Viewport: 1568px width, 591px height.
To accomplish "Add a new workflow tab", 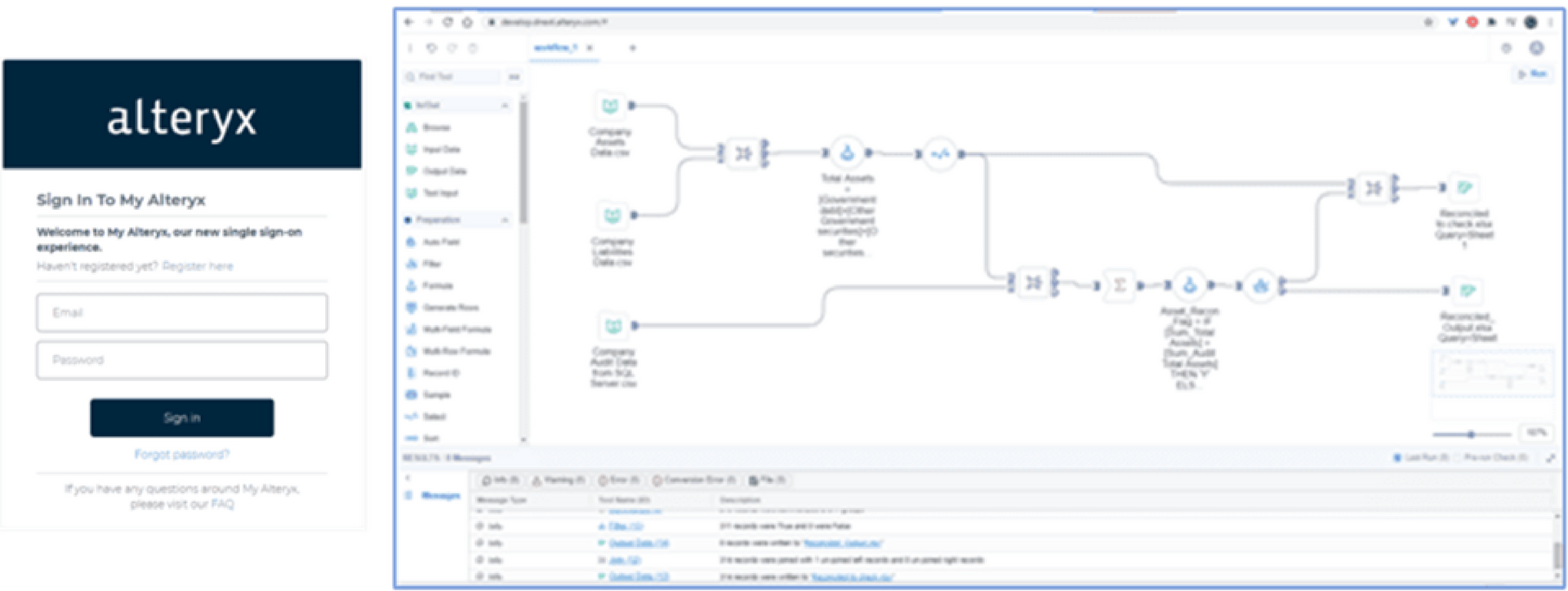I will pyautogui.click(x=632, y=48).
